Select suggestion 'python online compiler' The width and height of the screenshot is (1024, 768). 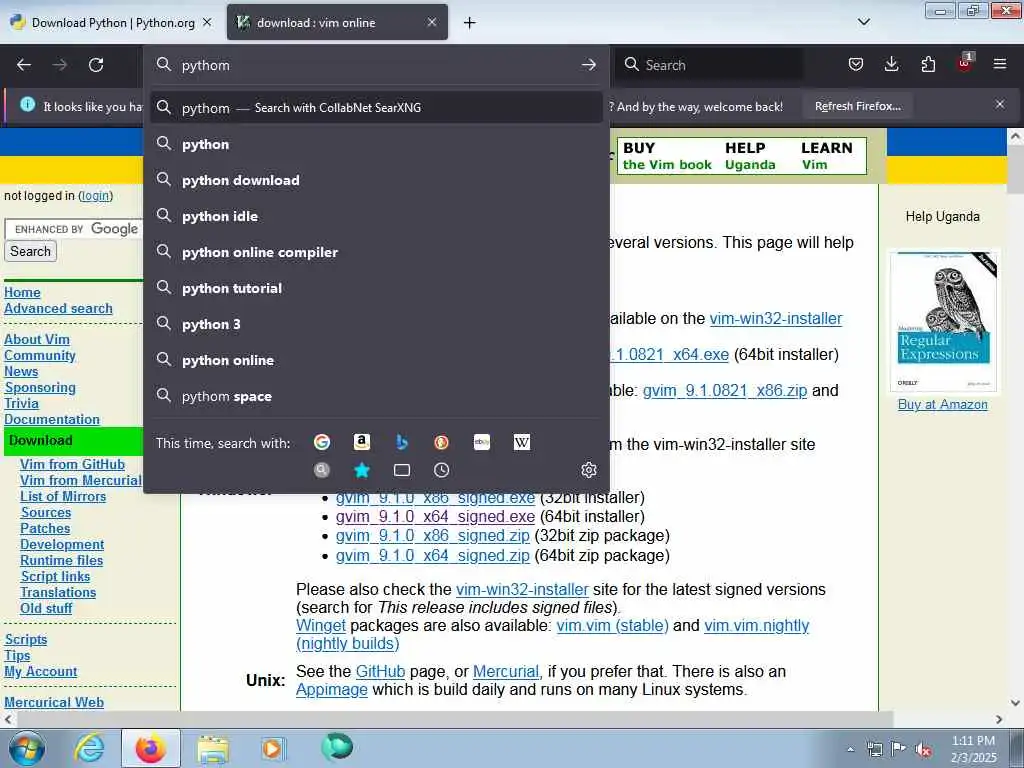376,252
